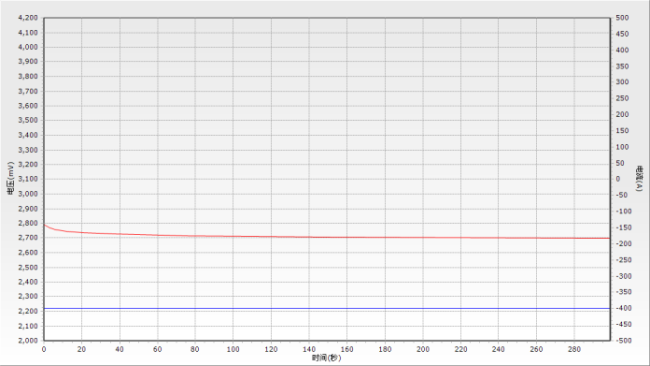Click the 140 second time tick
Screen dimensions: 650x366
(309, 349)
